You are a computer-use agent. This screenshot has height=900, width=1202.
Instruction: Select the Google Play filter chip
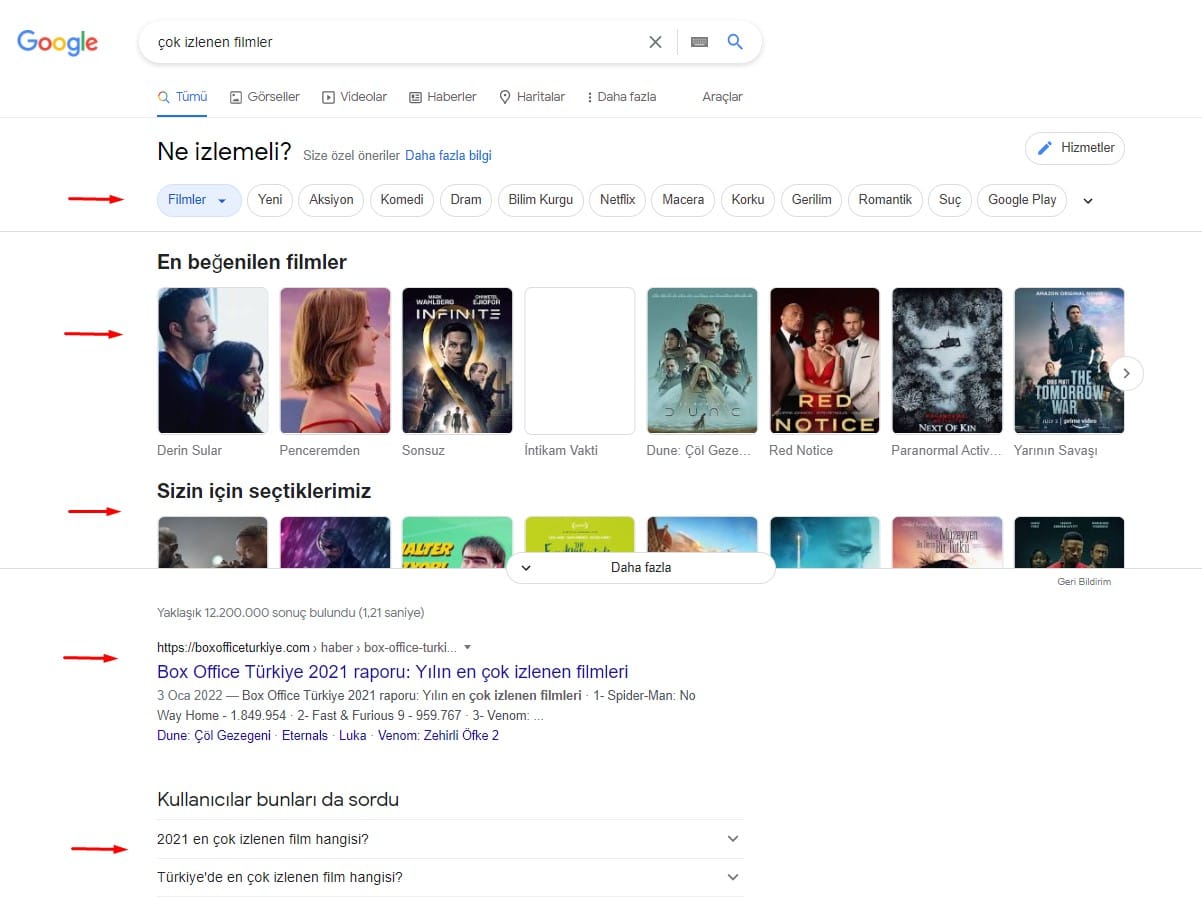coord(1022,200)
